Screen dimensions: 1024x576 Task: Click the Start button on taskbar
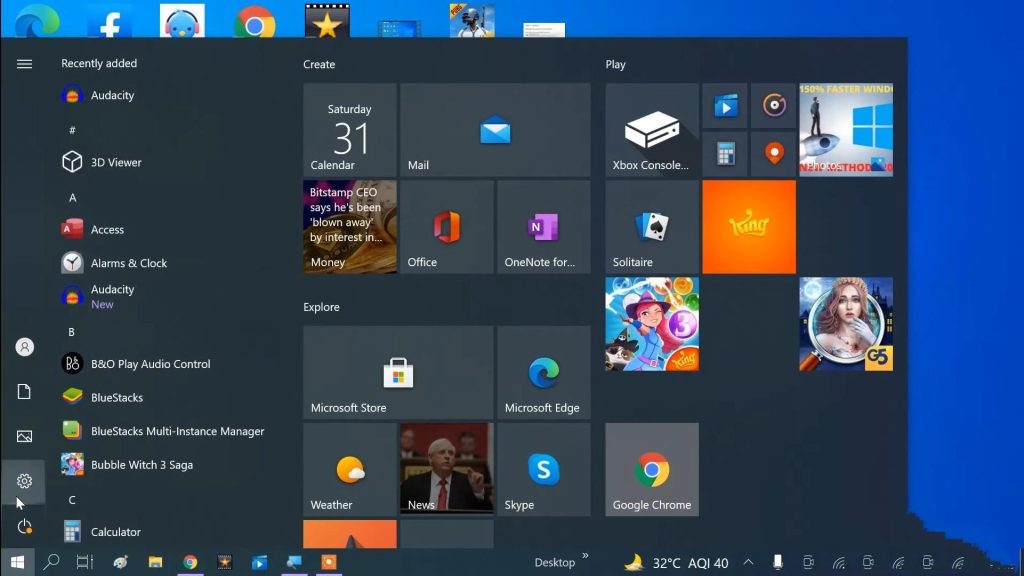[18, 562]
